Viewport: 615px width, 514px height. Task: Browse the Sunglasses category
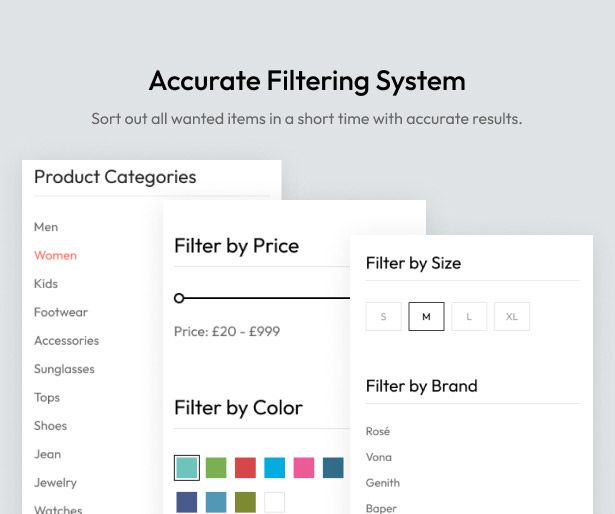click(x=64, y=369)
